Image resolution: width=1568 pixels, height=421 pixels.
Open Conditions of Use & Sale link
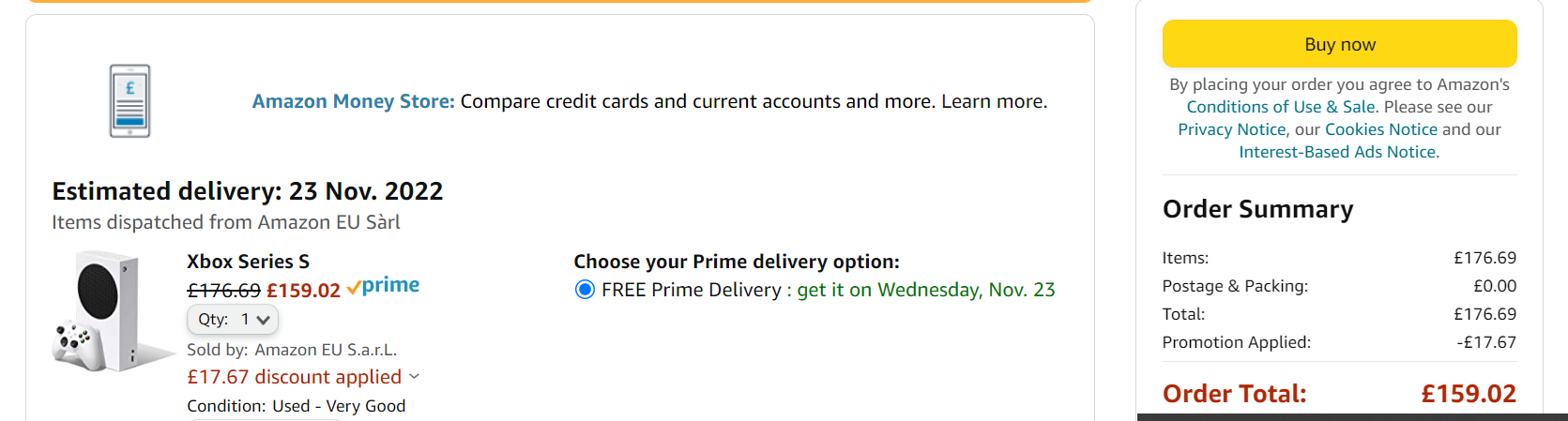point(1281,107)
